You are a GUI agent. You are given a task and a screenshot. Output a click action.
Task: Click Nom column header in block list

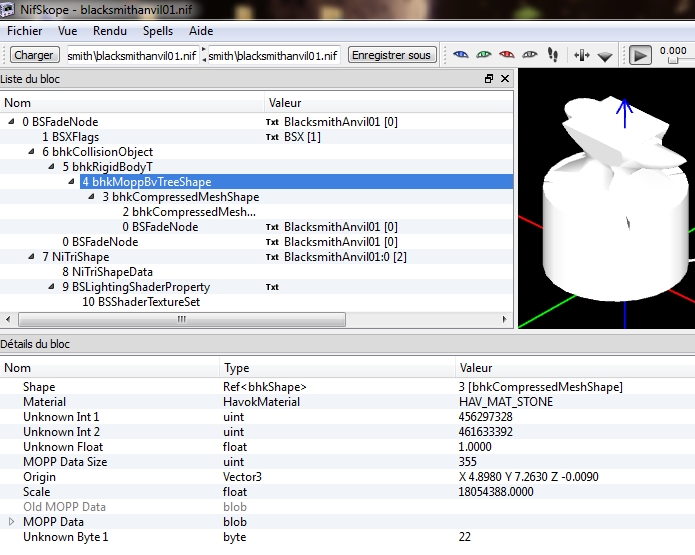click(132, 103)
